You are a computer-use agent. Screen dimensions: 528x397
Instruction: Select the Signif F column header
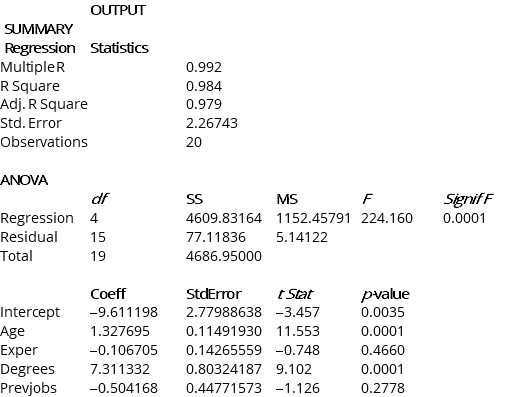468,199
